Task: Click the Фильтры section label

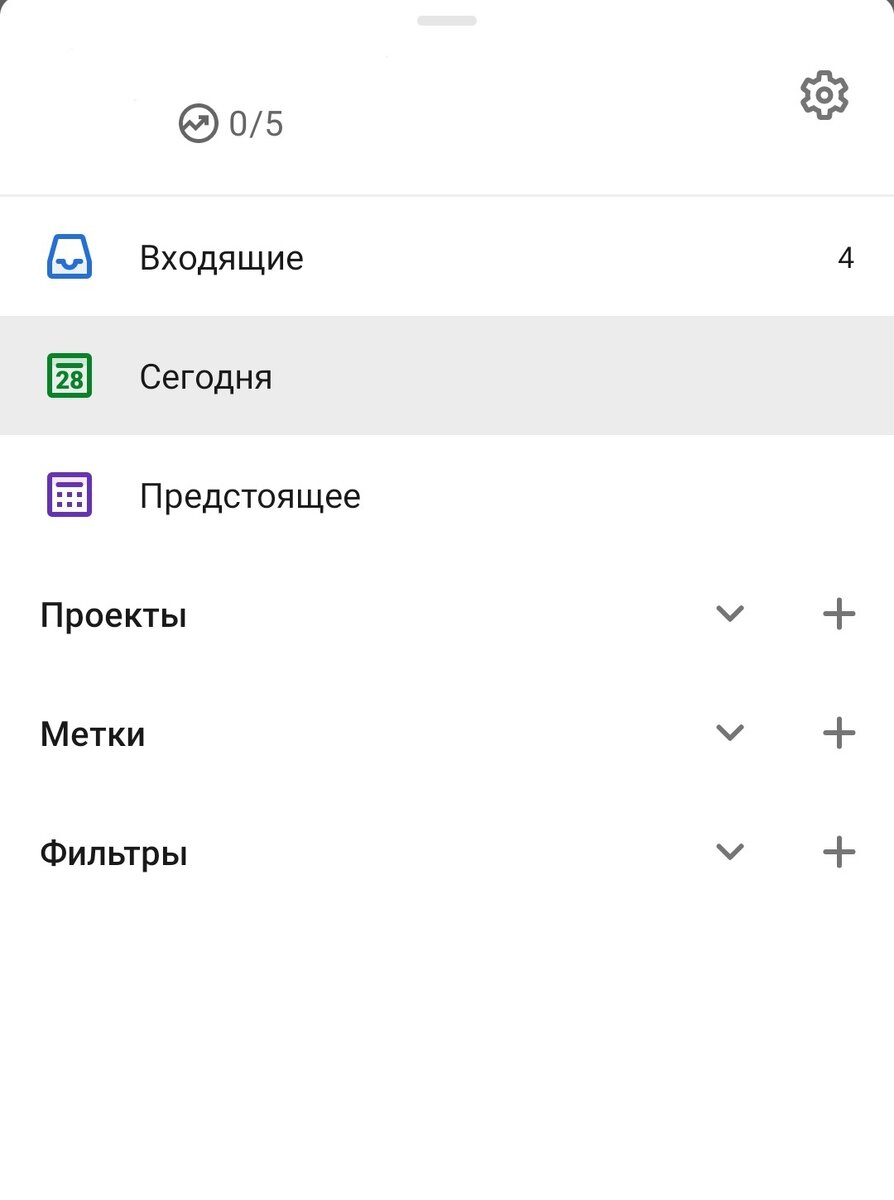Action: (112, 852)
